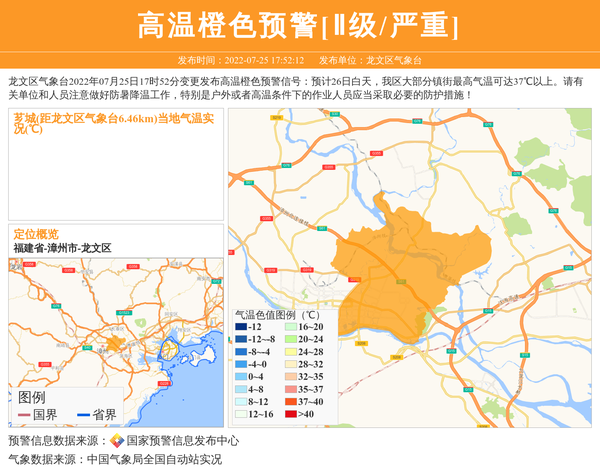Image resolution: width=600 pixels, height=471 pixels.
Task: Click the 高温橙色预警 title banner
Action: pyautogui.click(x=299, y=25)
